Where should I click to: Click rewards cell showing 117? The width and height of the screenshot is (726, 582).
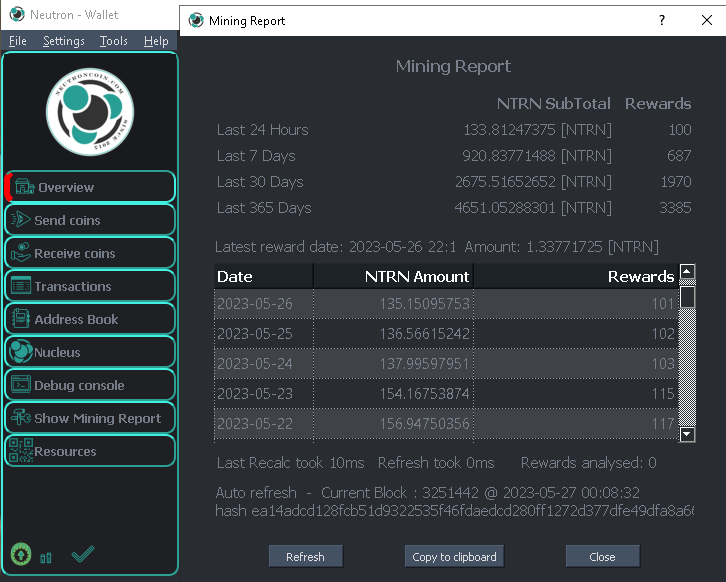(x=576, y=424)
